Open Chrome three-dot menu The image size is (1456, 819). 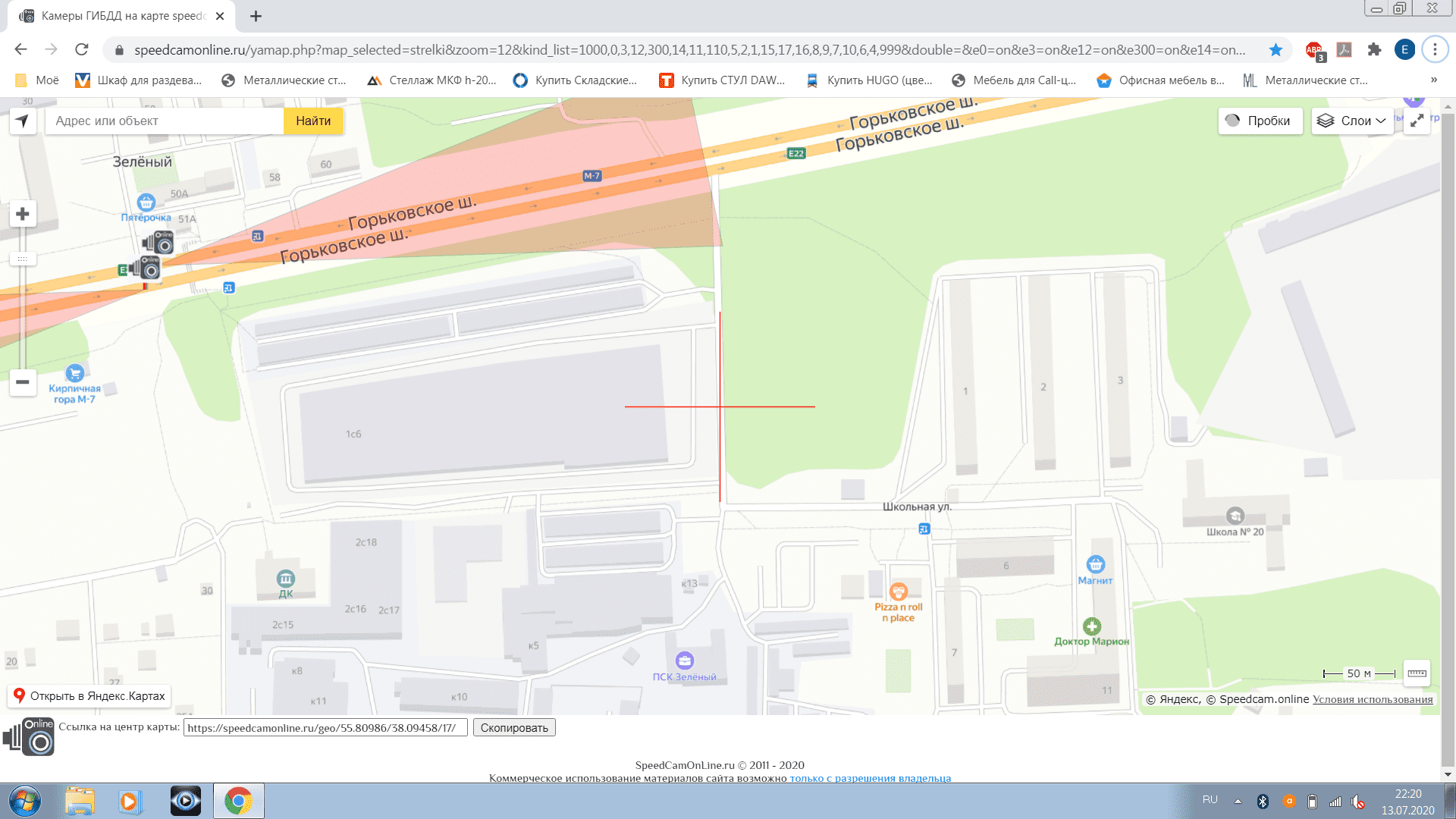click(x=1434, y=50)
